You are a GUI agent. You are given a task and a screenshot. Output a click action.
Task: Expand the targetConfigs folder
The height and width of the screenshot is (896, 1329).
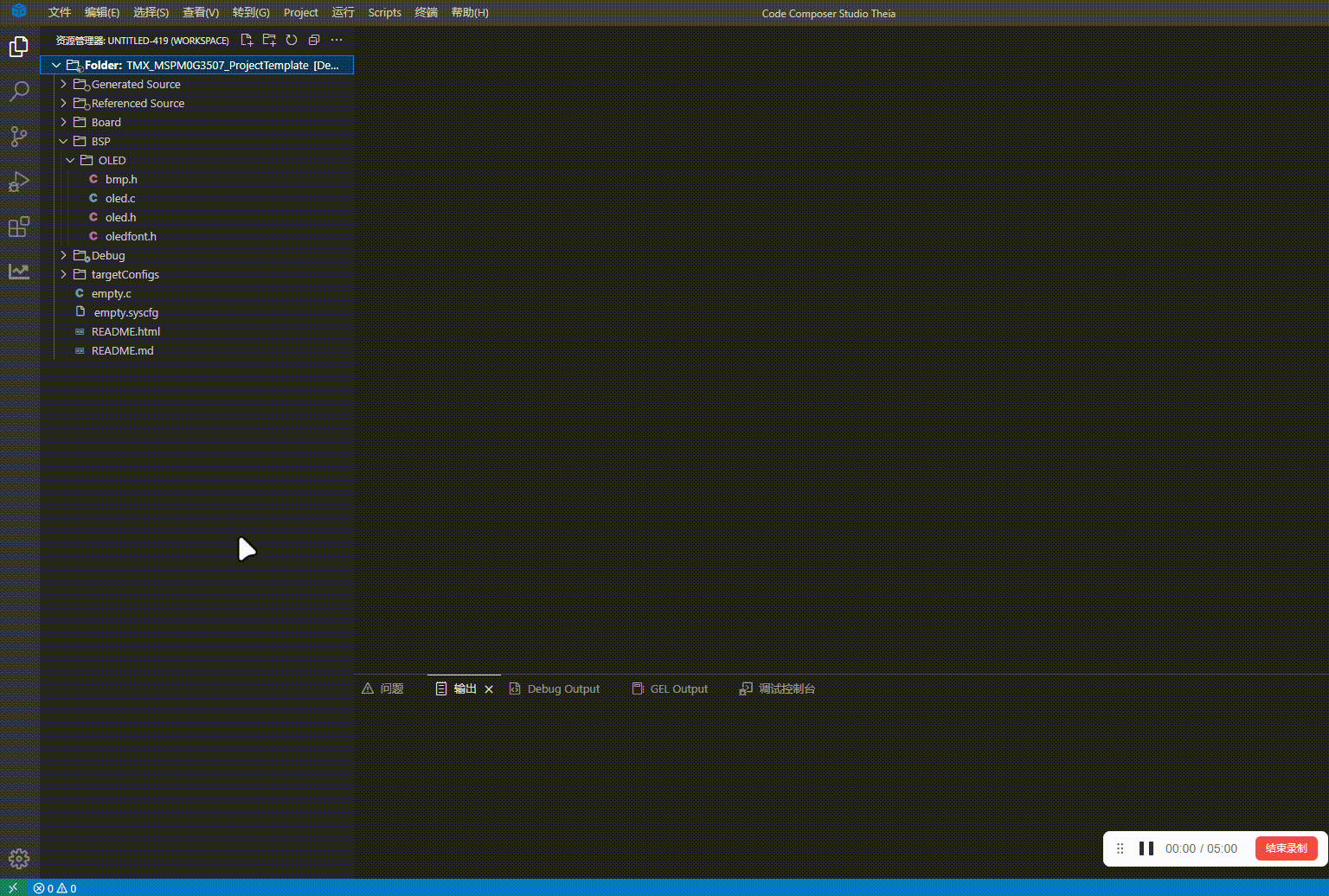click(x=63, y=274)
